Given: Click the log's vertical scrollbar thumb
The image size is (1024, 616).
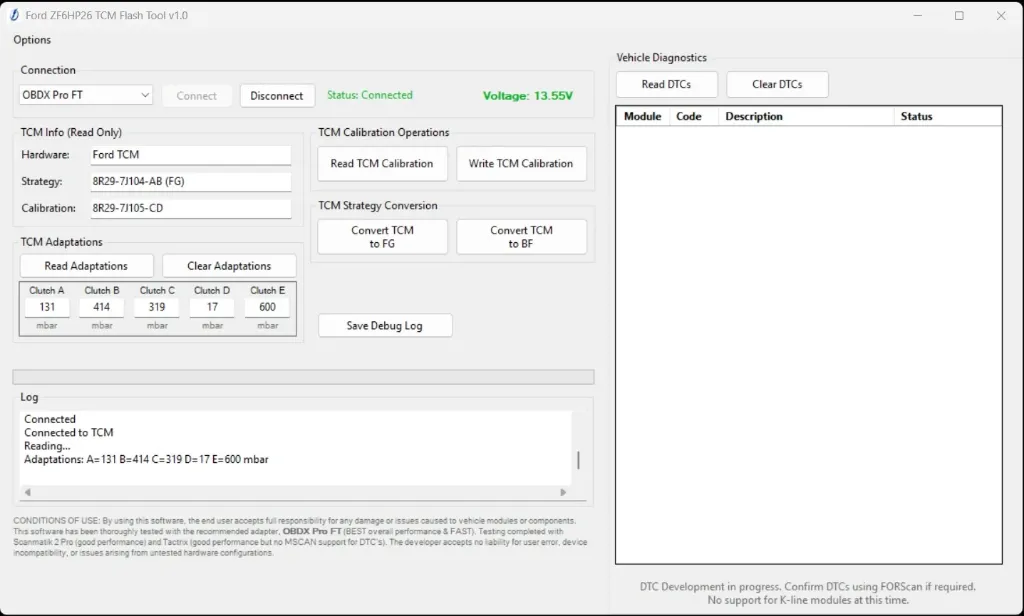Looking at the screenshot, I should [x=578, y=460].
